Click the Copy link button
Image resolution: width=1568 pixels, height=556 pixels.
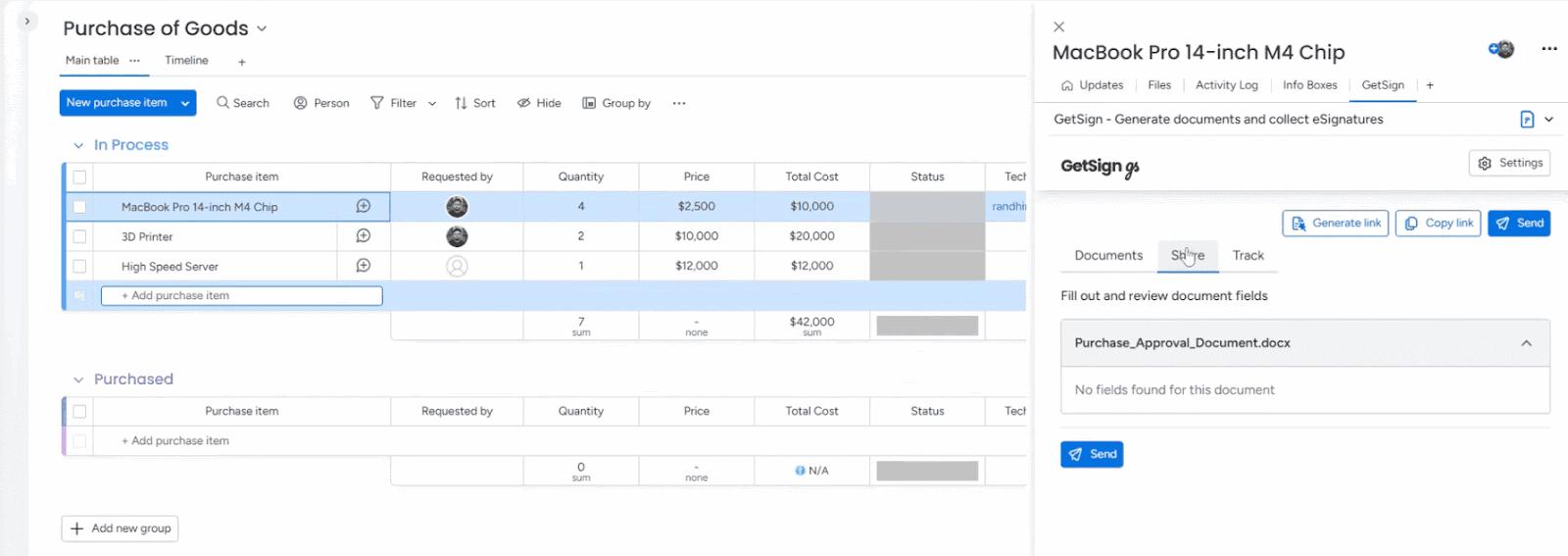[x=1438, y=224]
